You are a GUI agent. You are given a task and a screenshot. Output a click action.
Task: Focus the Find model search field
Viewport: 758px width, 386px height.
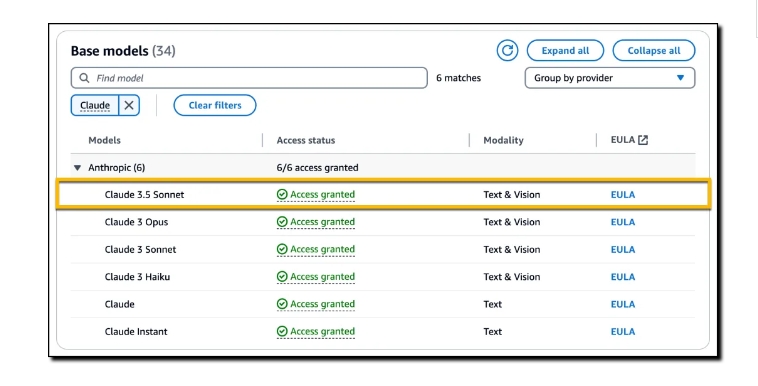click(249, 78)
